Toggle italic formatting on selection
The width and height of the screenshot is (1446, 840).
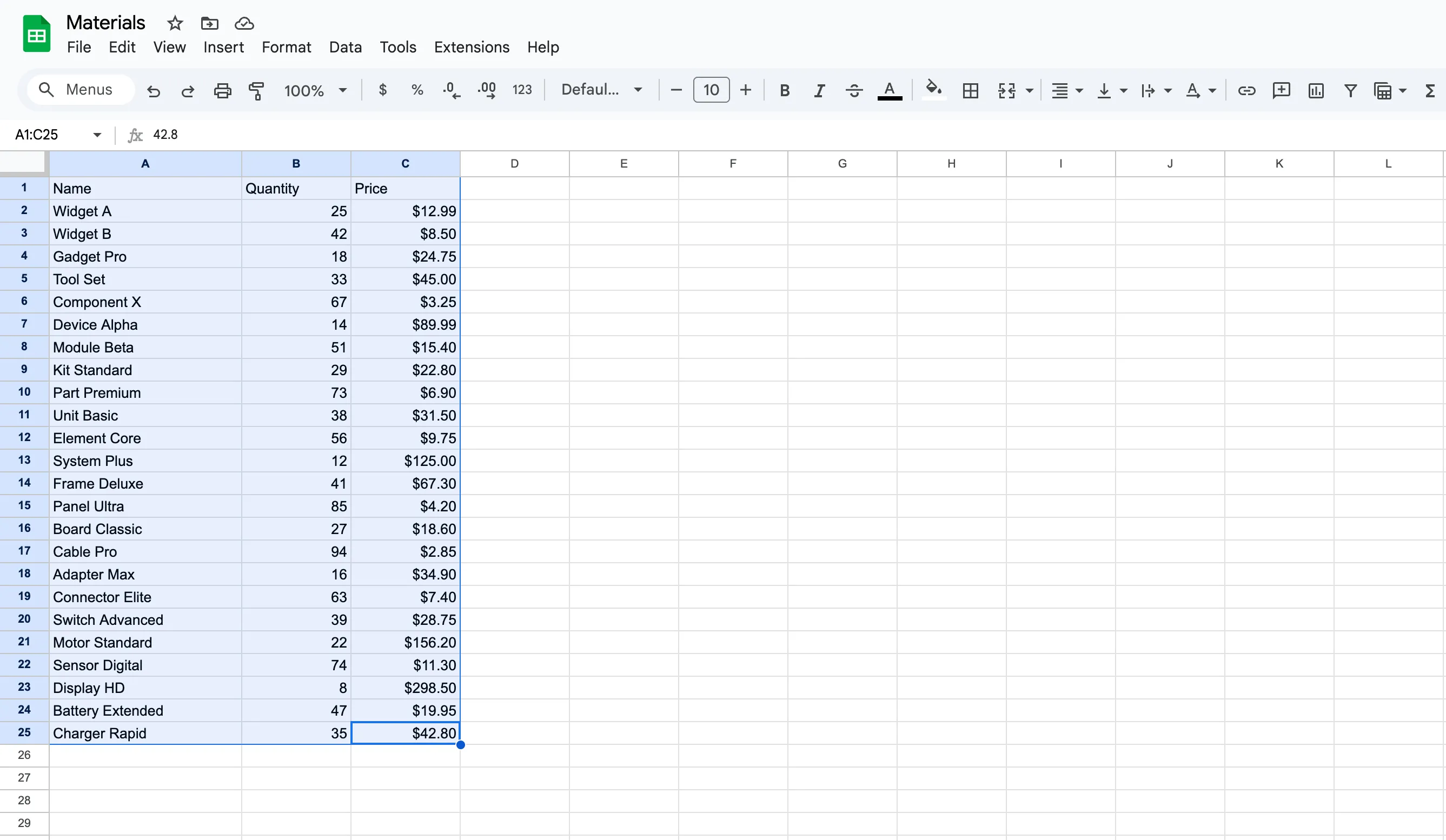click(819, 91)
